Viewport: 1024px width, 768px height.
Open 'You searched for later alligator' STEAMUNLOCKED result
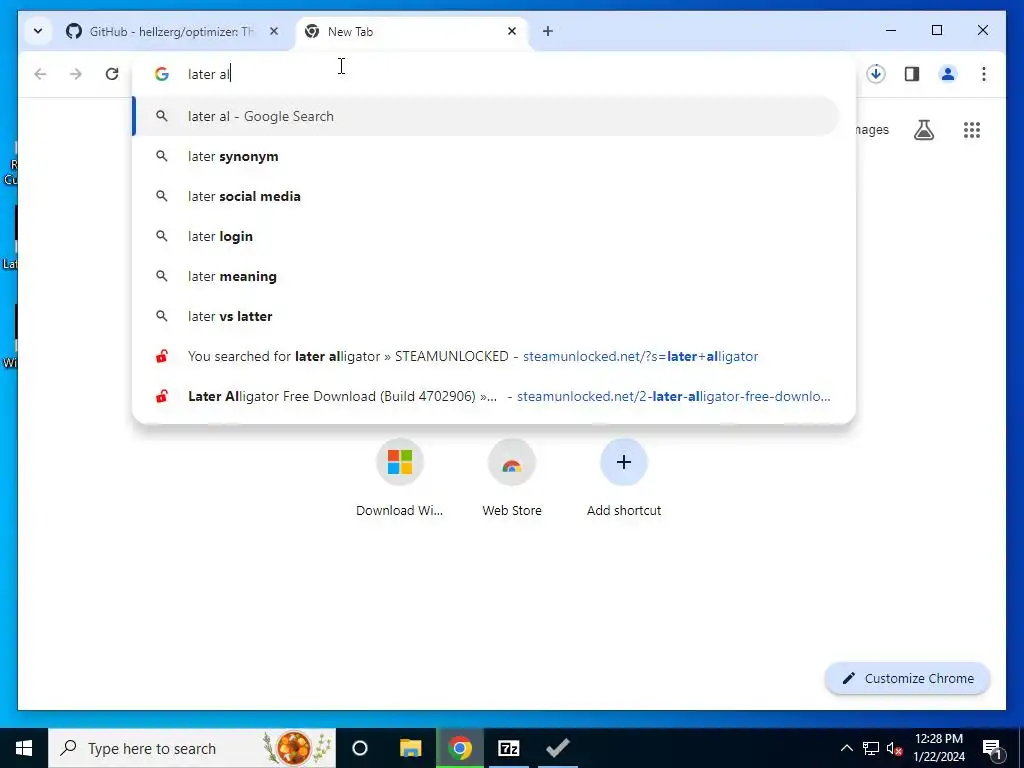[487, 356]
